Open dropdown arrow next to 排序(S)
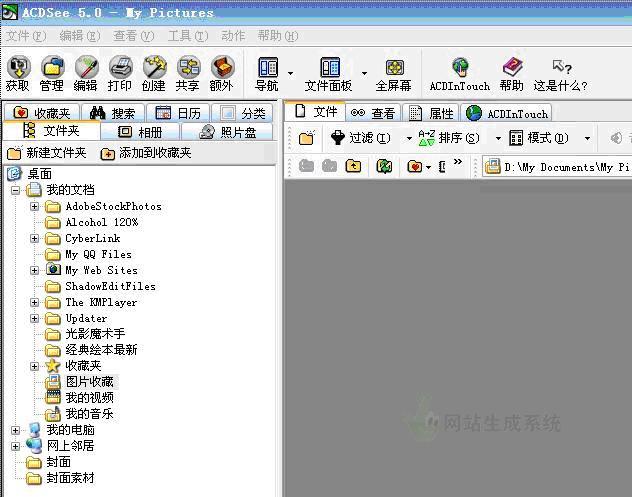 (498, 139)
